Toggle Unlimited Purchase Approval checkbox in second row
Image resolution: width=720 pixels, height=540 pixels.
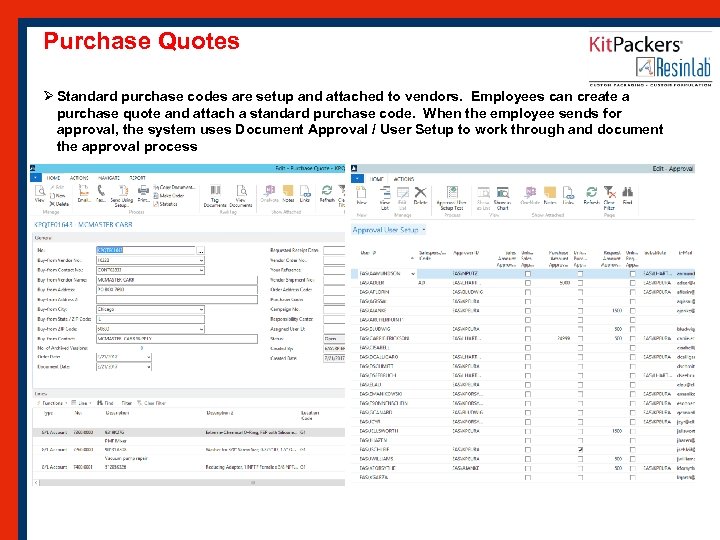(x=580, y=283)
